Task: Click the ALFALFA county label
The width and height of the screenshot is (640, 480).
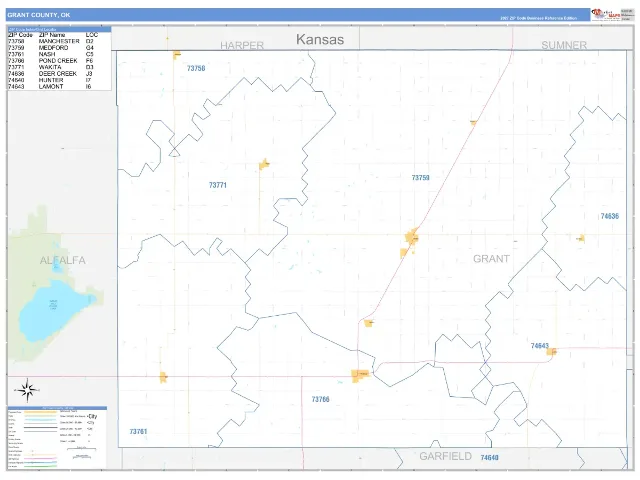Action: [63, 260]
